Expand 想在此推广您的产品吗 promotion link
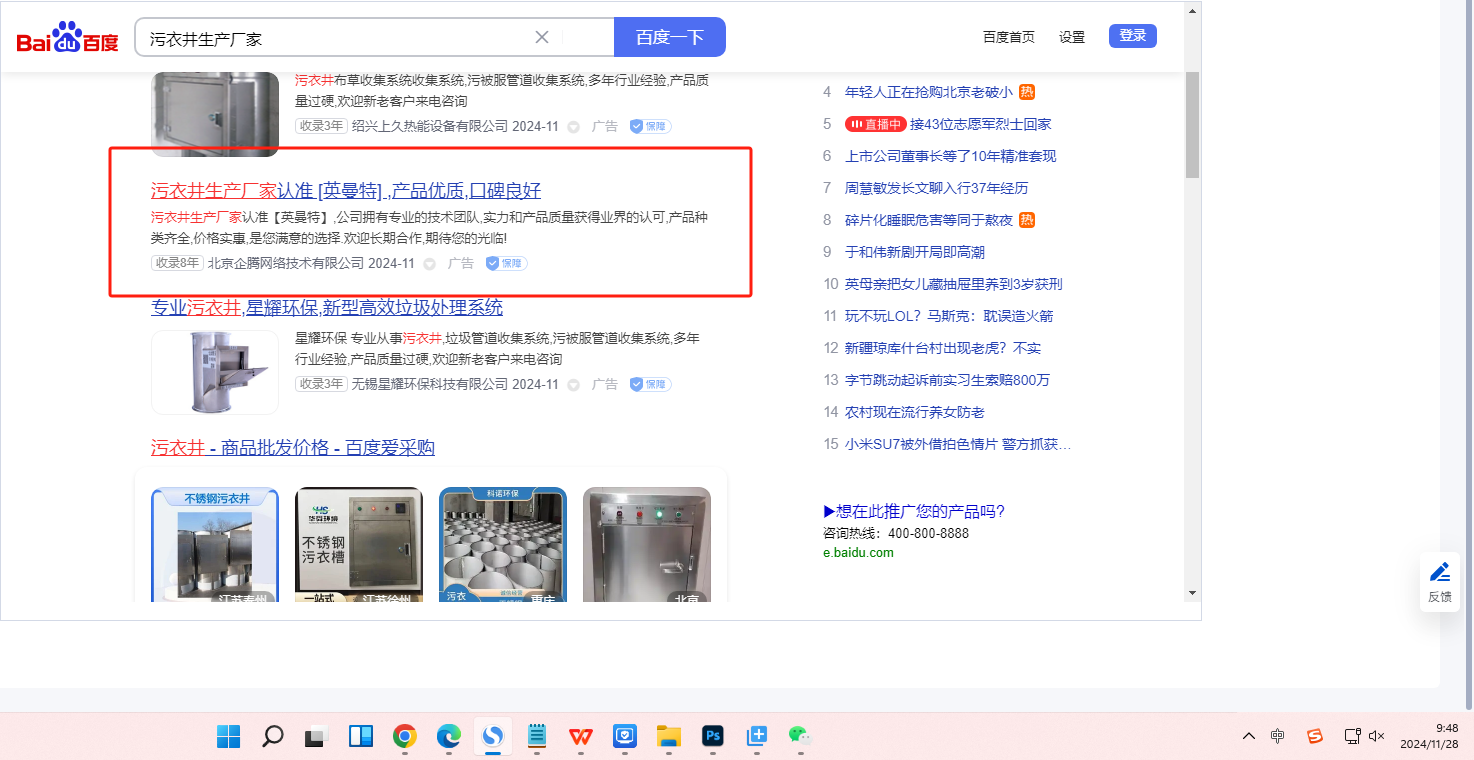 click(914, 511)
